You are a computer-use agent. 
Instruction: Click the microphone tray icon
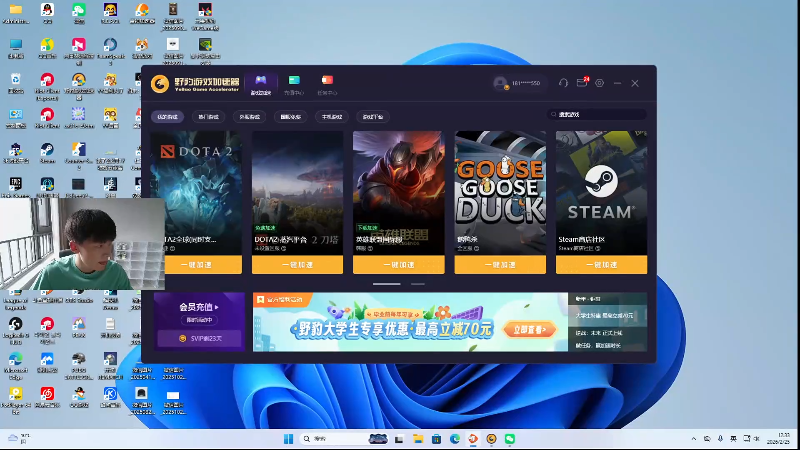720,439
